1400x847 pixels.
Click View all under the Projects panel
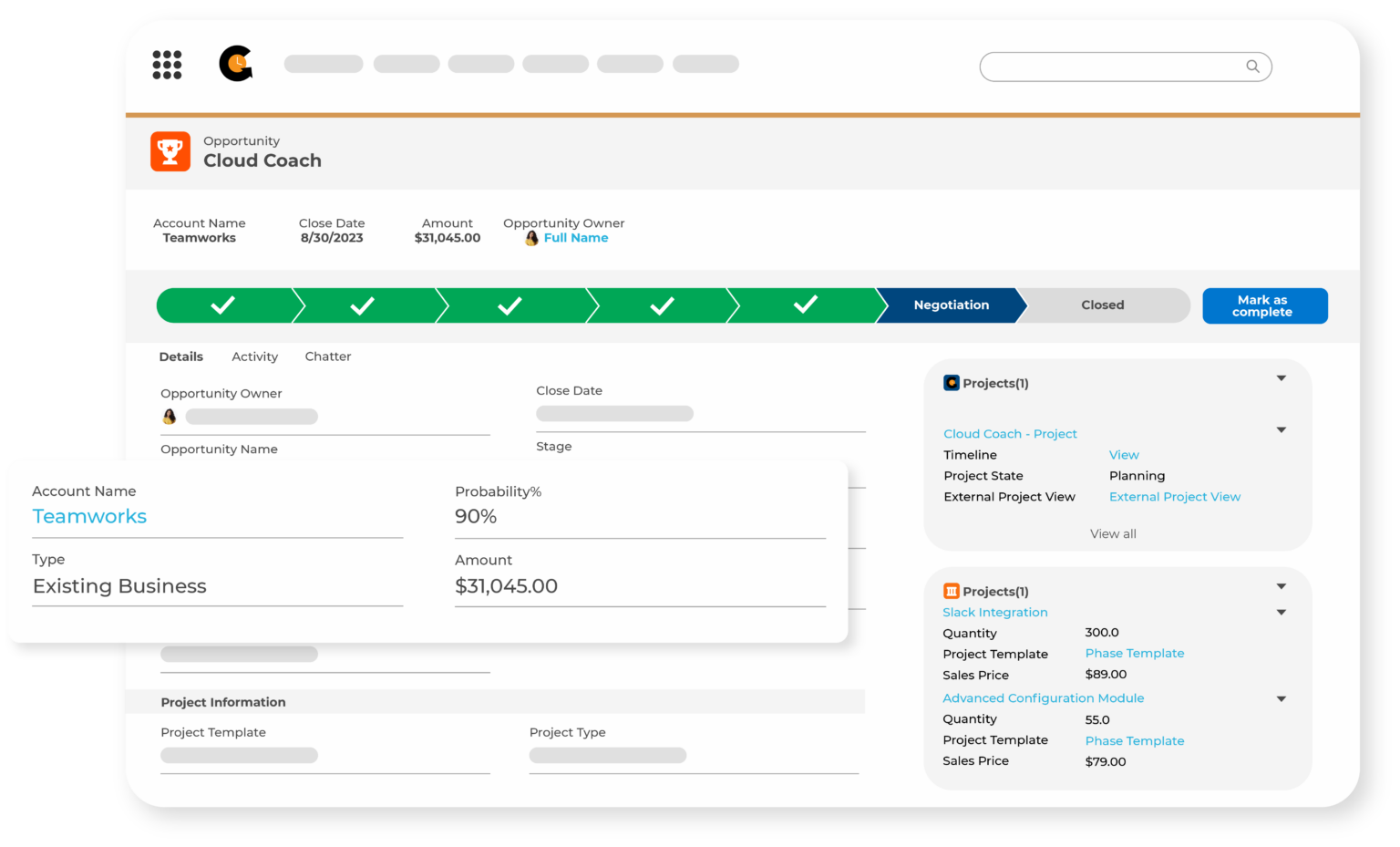tap(1113, 533)
